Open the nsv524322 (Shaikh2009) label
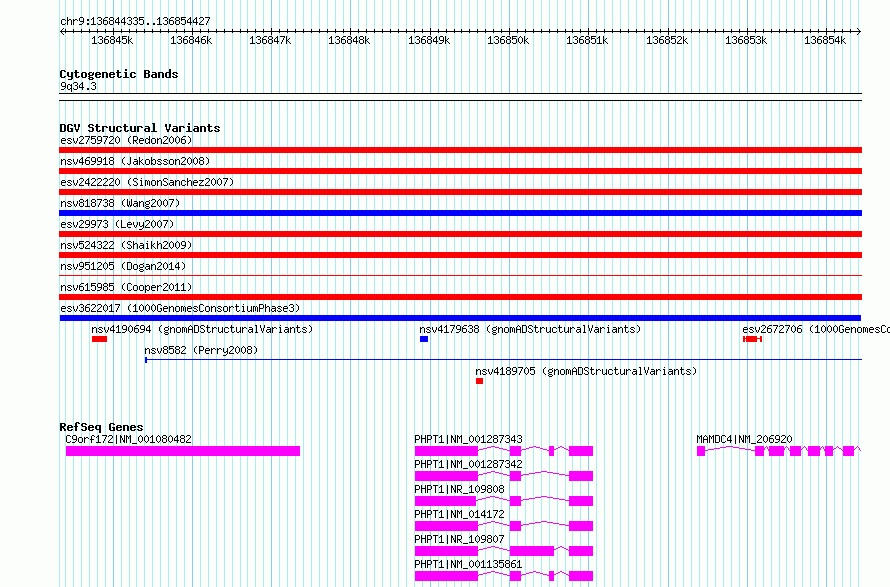The image size is (890, 587). 126,245
